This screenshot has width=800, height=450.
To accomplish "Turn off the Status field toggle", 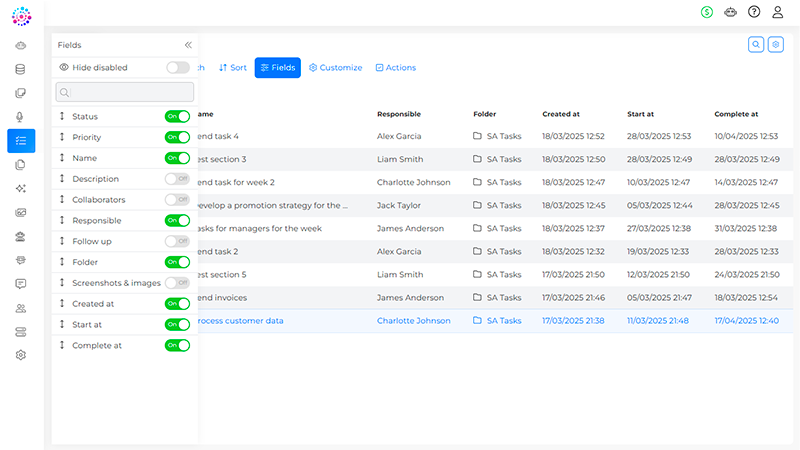I will [x=177, y=116].
